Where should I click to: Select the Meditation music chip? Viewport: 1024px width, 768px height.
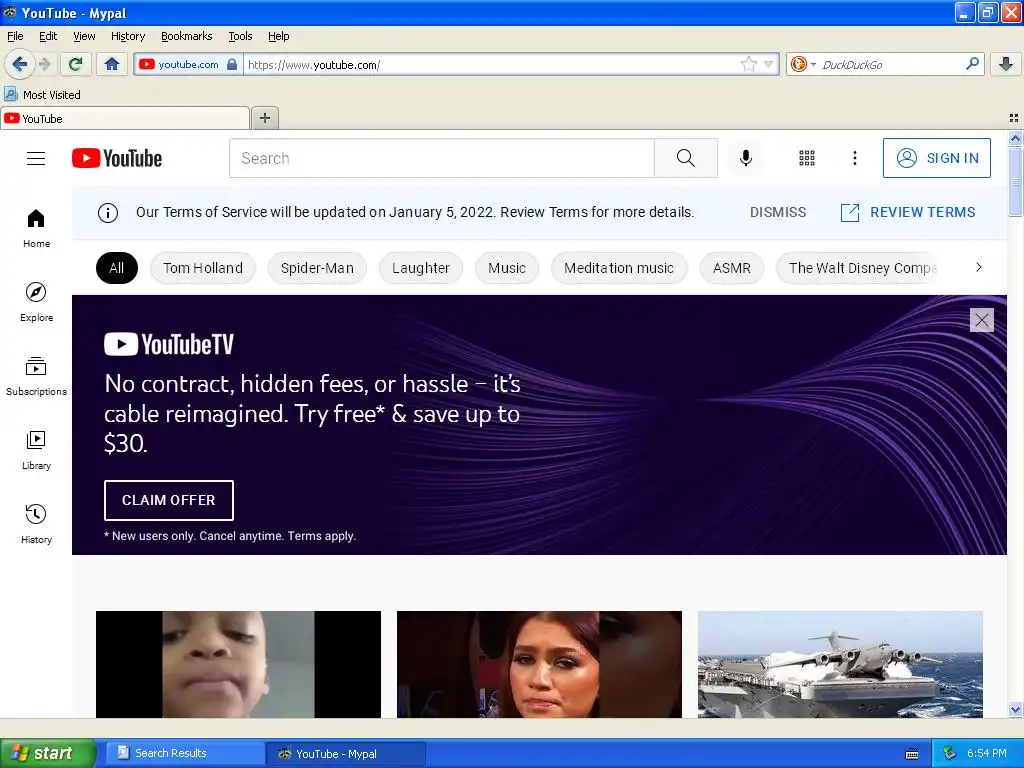(x=618, y=268)
